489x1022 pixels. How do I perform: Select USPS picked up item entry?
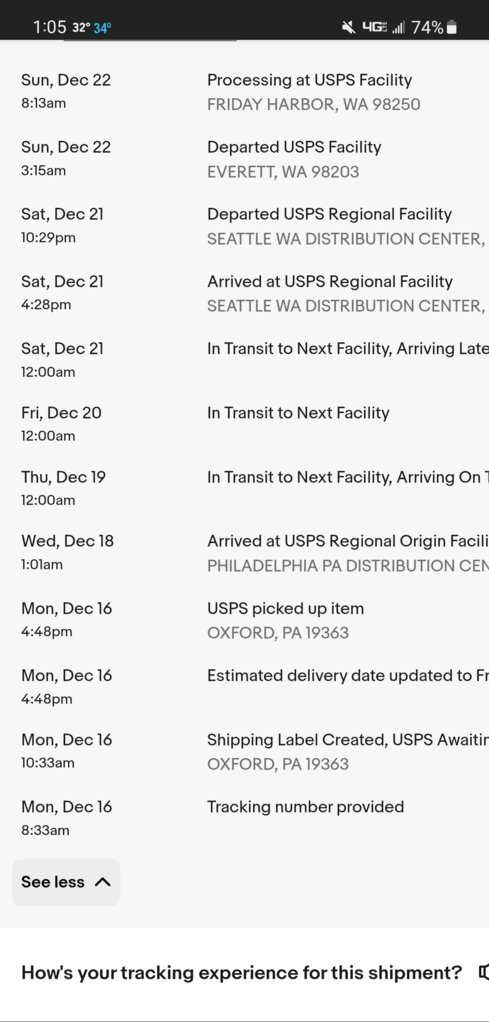(x=244, y=620)
